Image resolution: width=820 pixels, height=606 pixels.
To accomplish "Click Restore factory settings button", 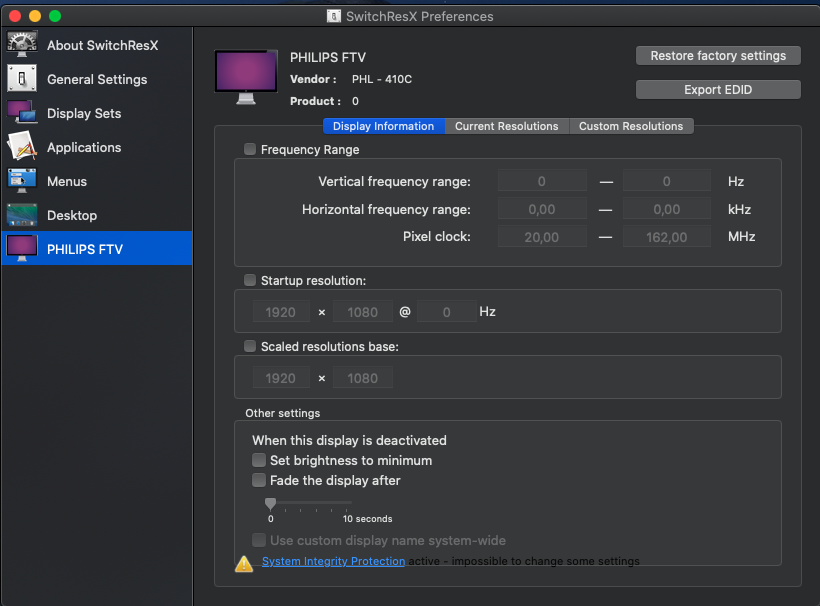I will click(718, 55).
